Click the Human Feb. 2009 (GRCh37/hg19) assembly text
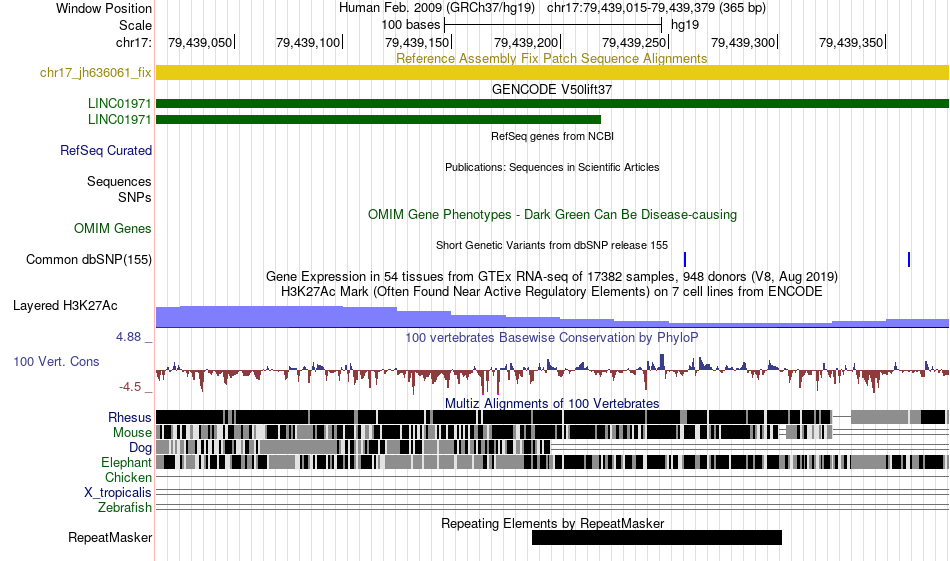Viewport: 950px width, 561px height. [437, 8]
